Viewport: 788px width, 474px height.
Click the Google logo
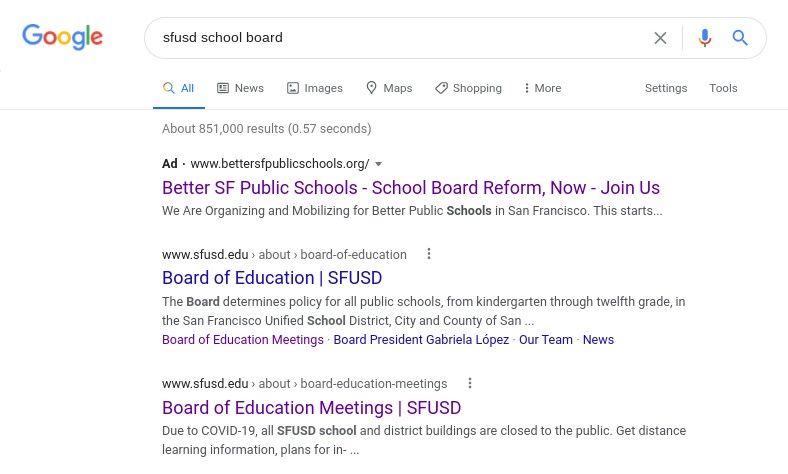click(x=62, y=38)
